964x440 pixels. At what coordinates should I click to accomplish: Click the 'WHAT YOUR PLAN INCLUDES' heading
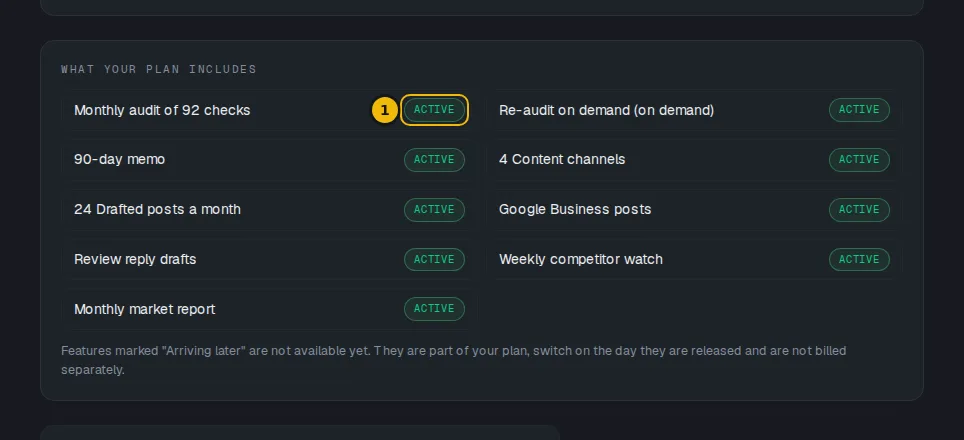coord(159,69)
